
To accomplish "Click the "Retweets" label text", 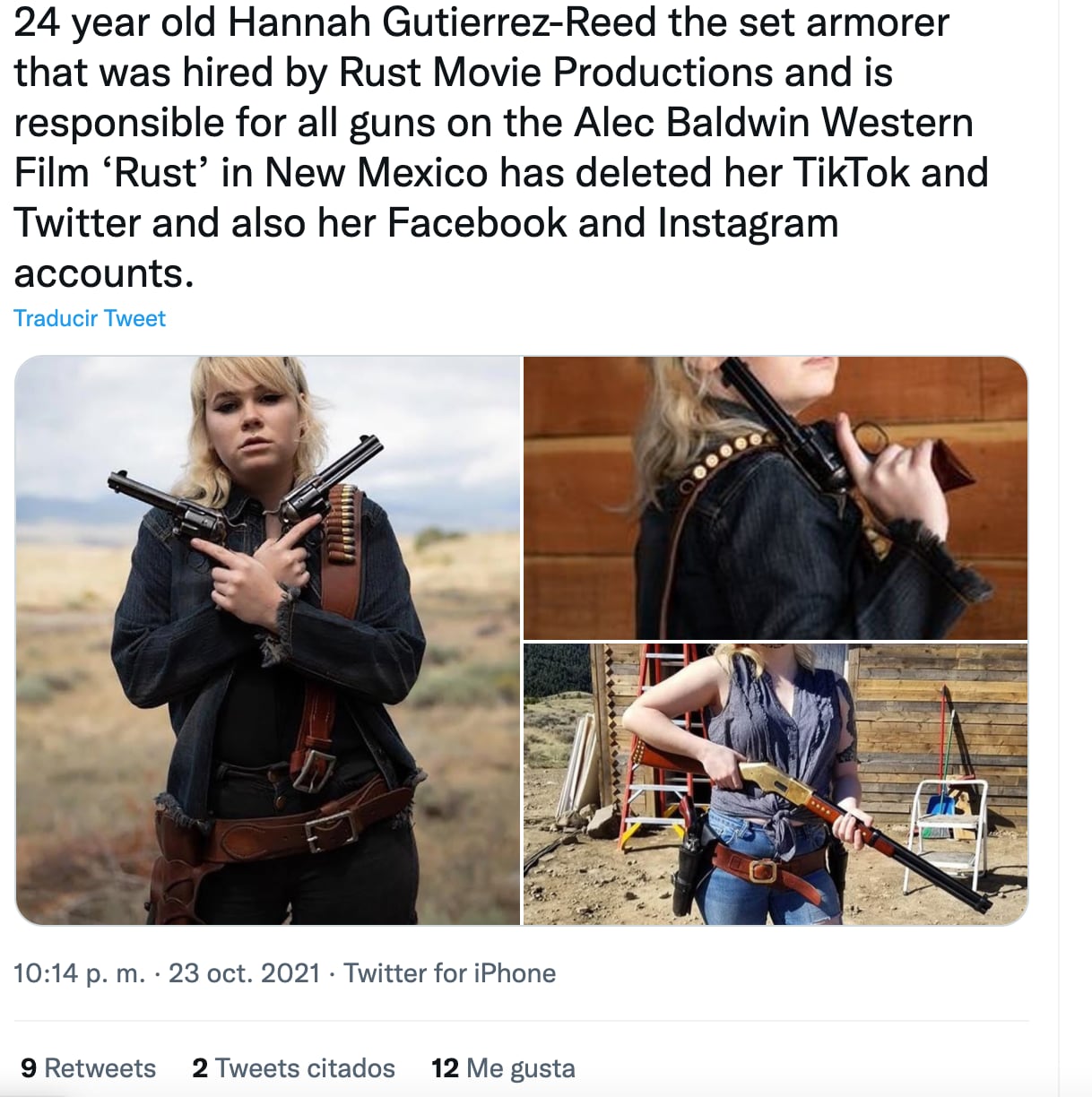I will [x=102, y=1068].
